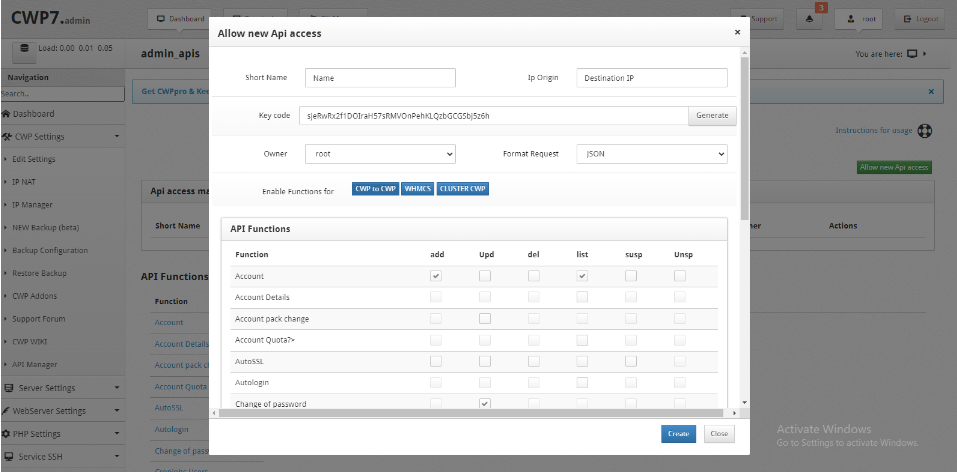This screenshot has width=957, height=472.
Task: Click Generate button for key code
Action: coord(712,115)
